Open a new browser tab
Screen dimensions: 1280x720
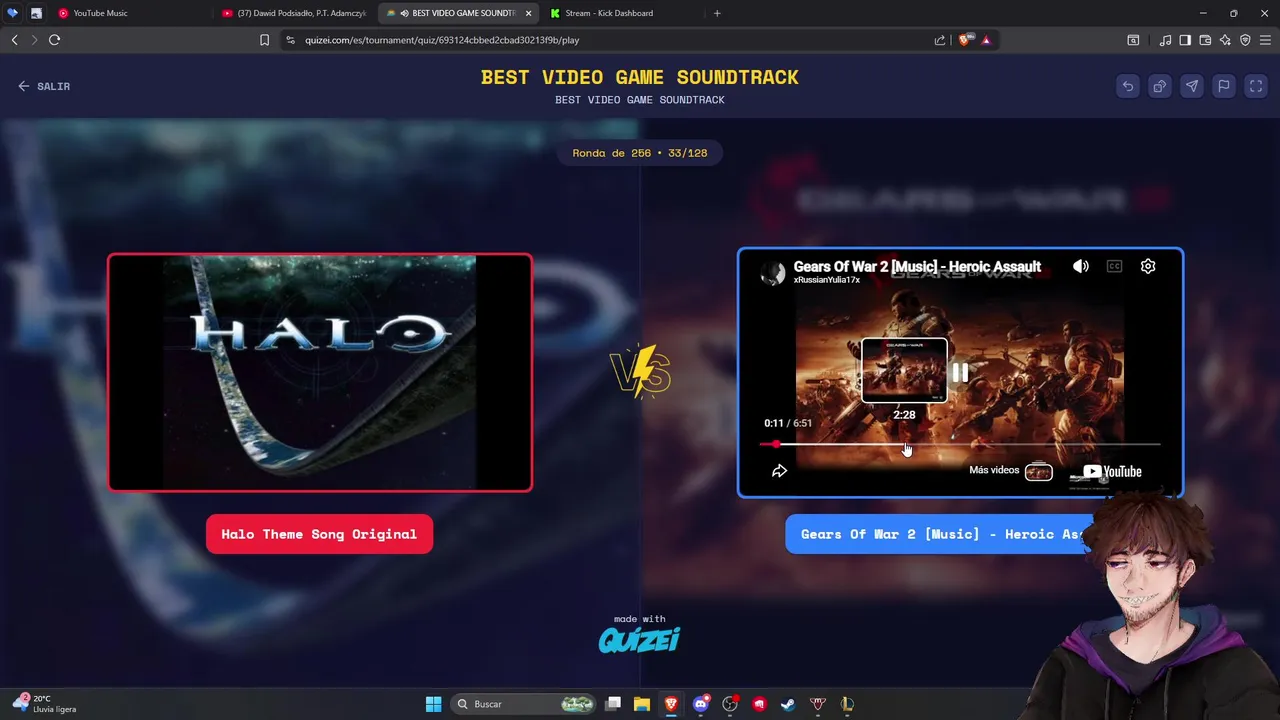[x=717, y=13]
